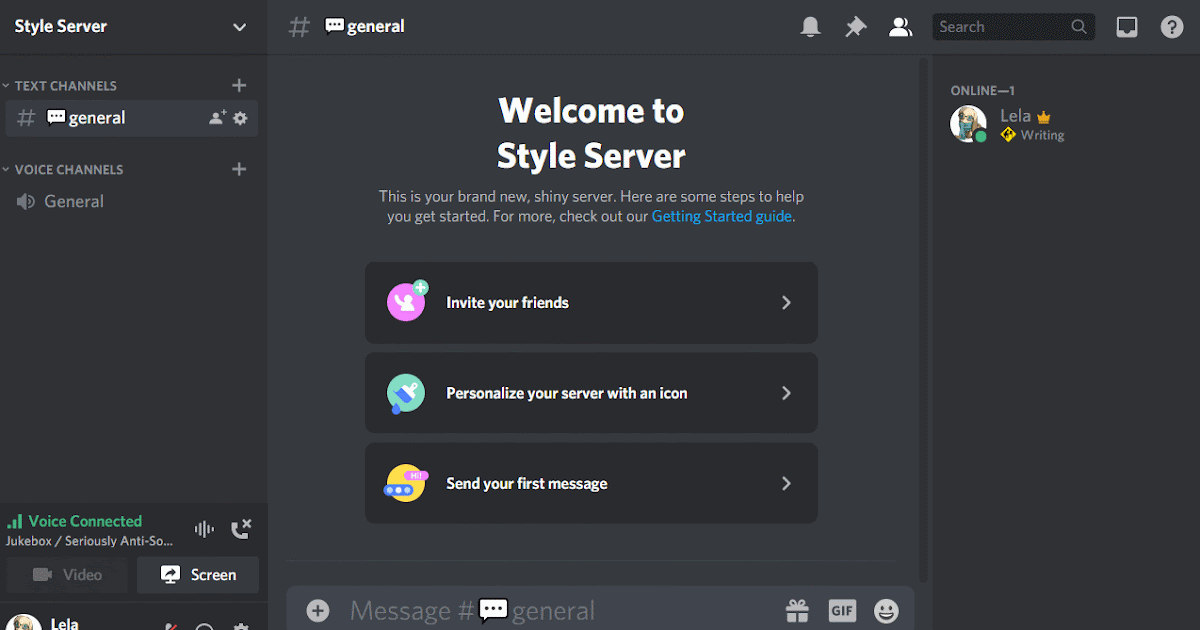1200x630 pixels.
Task: Show pinned messages
Action: point(855,27)
